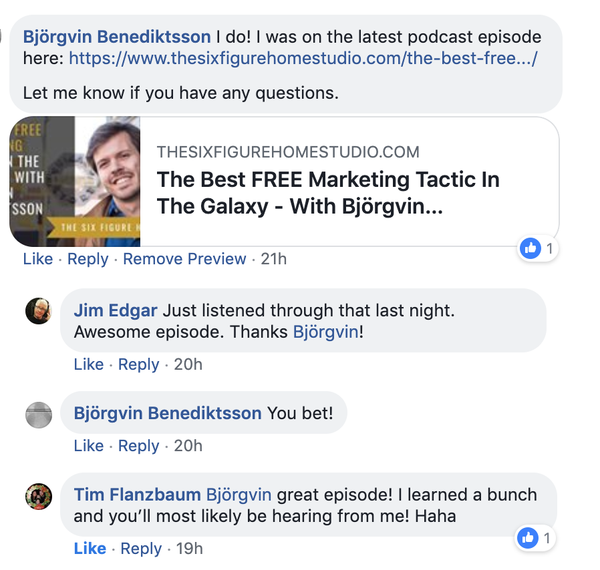Click the like reaction icon on link preview
This screenshot has width=600, height=570.
[531, 247]
